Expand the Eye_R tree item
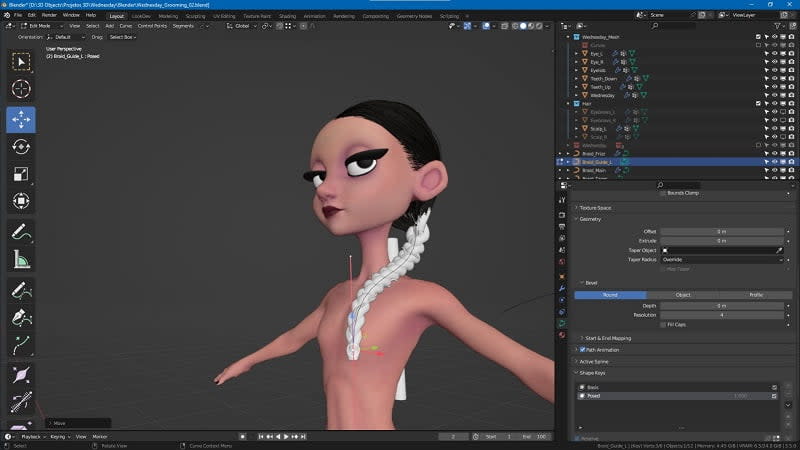Image resolution: width=800 pixels, height=450 pixels. click(577, 62)
